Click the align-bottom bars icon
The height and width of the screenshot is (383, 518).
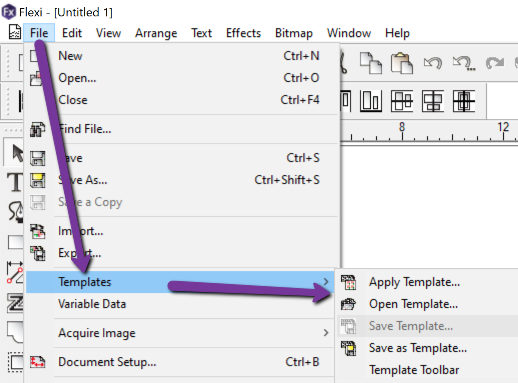(x=371, y=101)
